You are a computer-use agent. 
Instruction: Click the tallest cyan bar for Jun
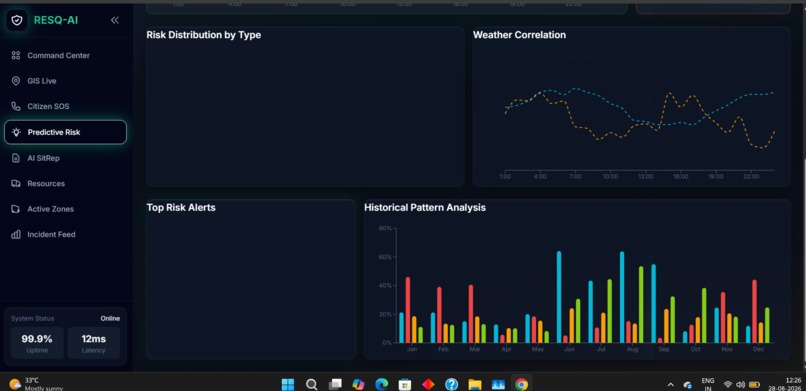click(x=559, y=297)
